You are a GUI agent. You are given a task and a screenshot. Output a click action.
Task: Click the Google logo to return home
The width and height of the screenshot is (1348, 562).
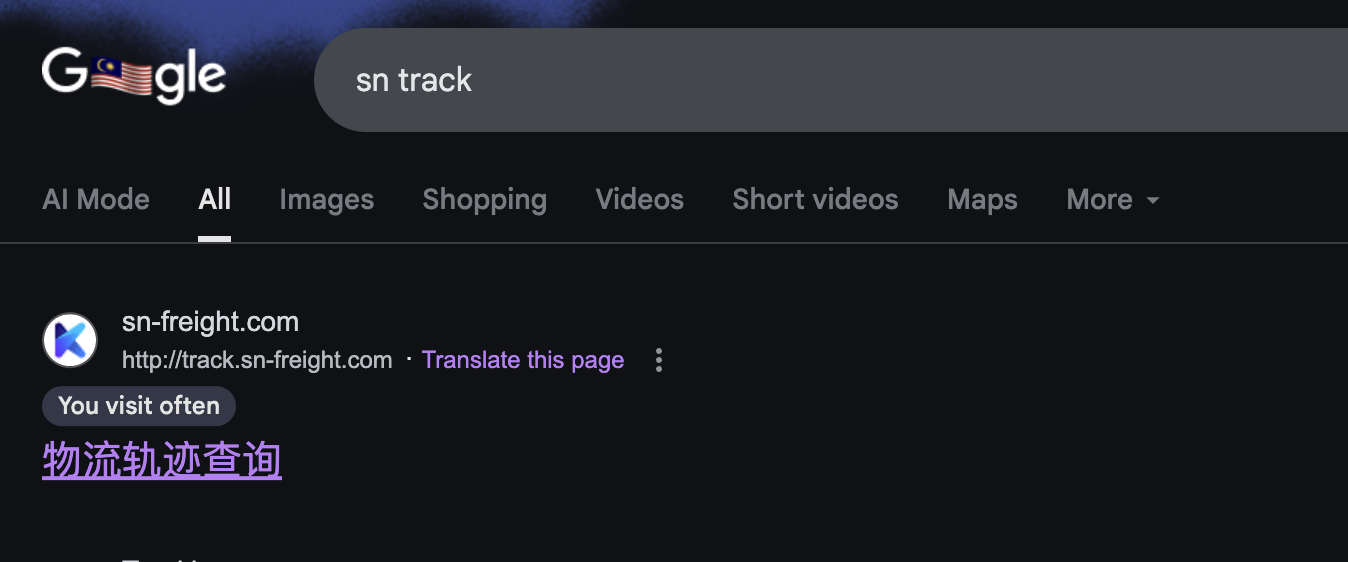coord(134,76)
